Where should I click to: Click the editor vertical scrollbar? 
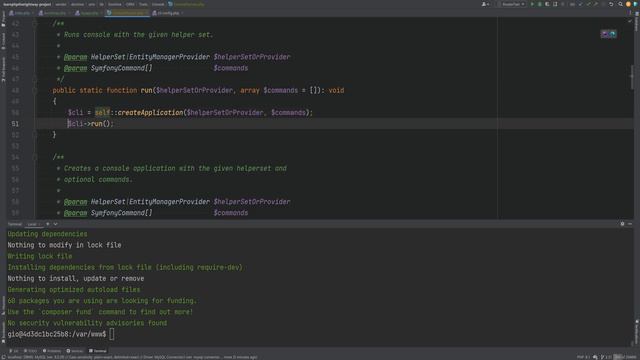click(x=631, y=77)
